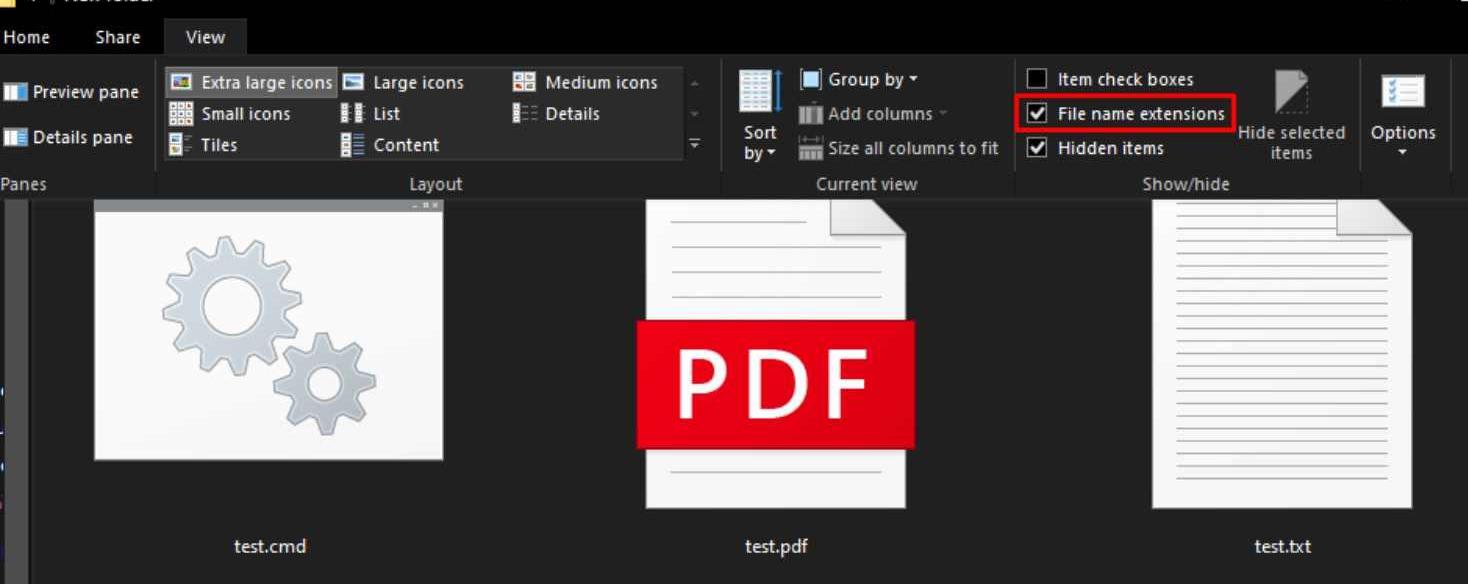
Task: Toggle the Preview pane
Action: coord(71,92)
